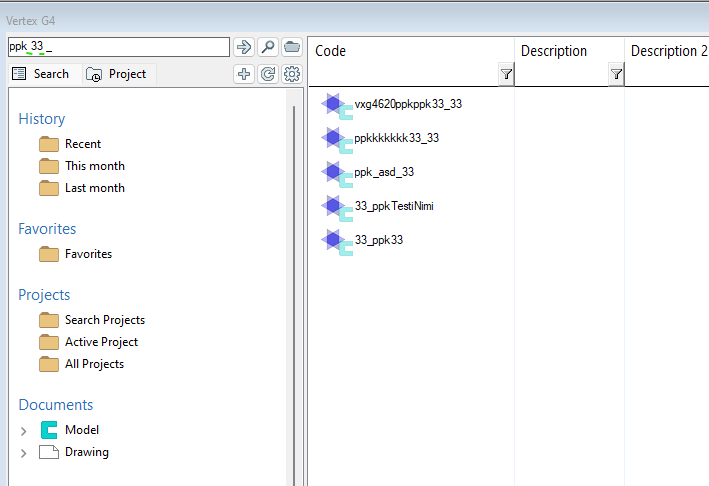Click the arrow go button beside search field
The height and width of the screenshot is (486, 709).
click(244, 47)
